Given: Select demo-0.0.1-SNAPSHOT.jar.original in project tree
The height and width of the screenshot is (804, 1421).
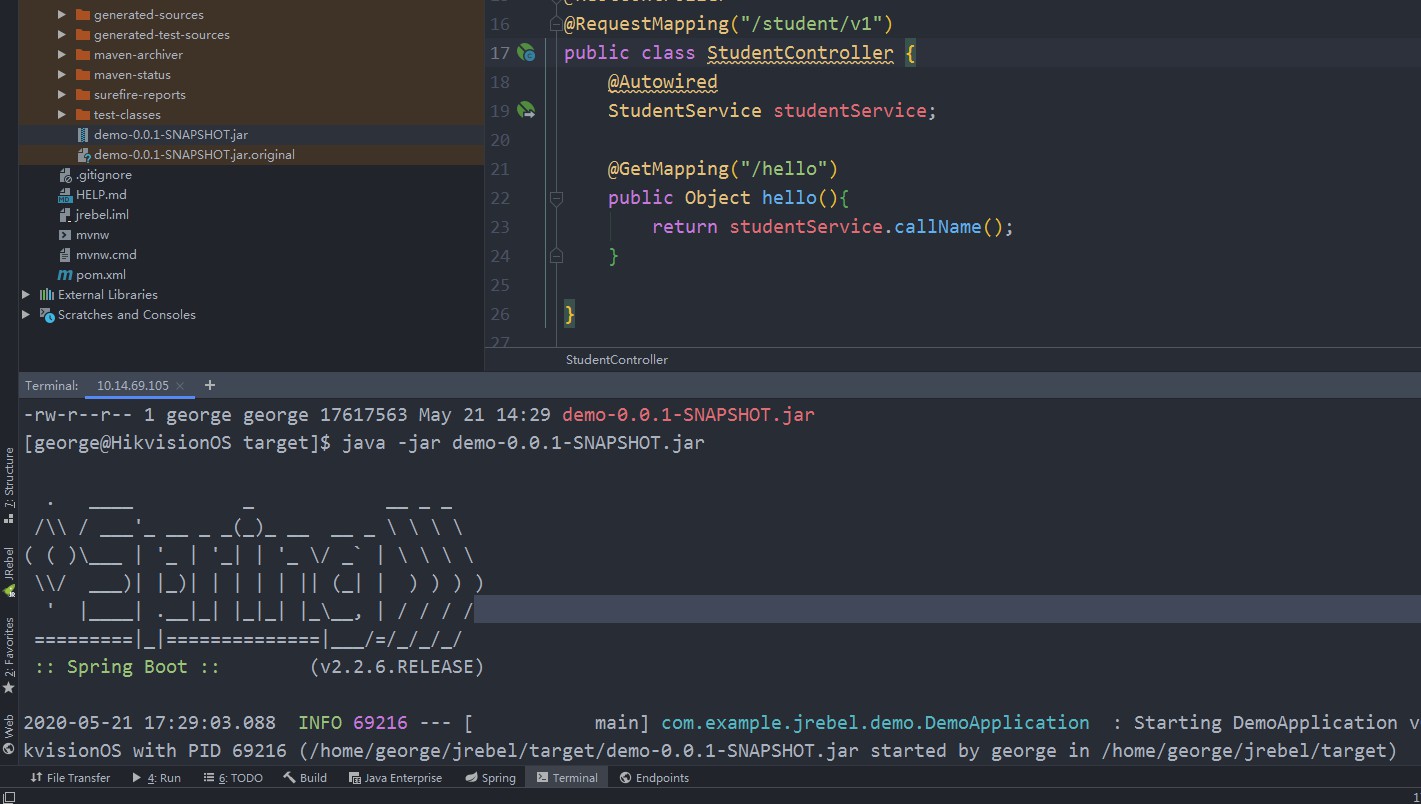Looking at the screenshot, I should (194, 155).
